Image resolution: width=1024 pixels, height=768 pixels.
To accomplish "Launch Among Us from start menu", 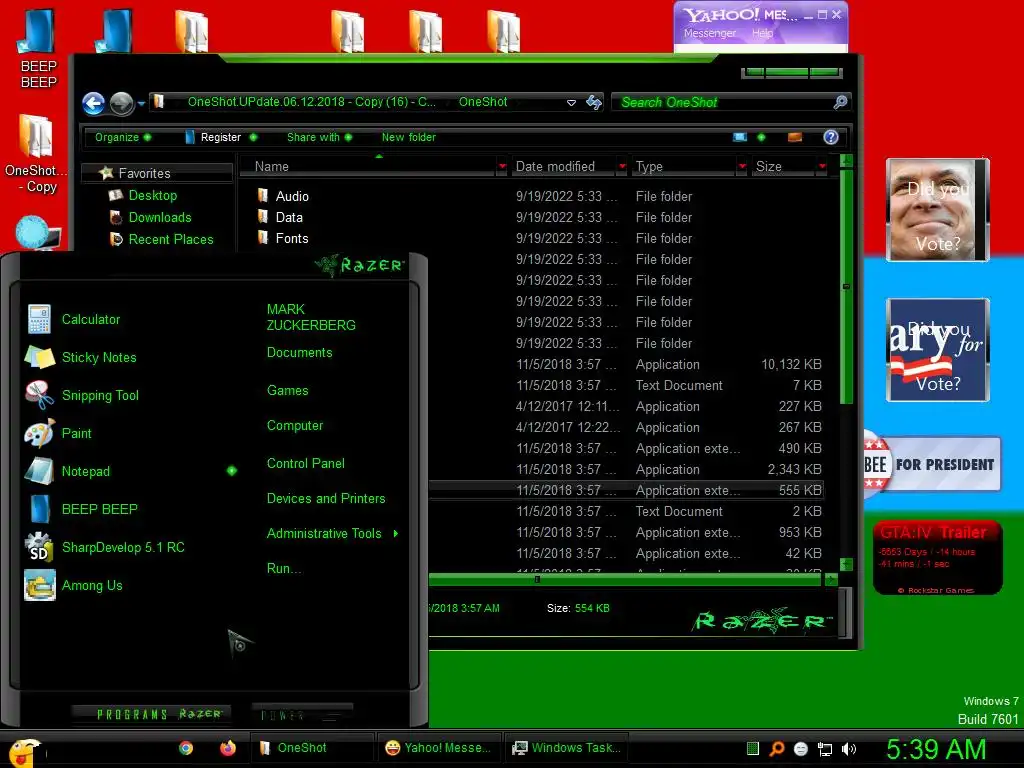I will 91,585.
